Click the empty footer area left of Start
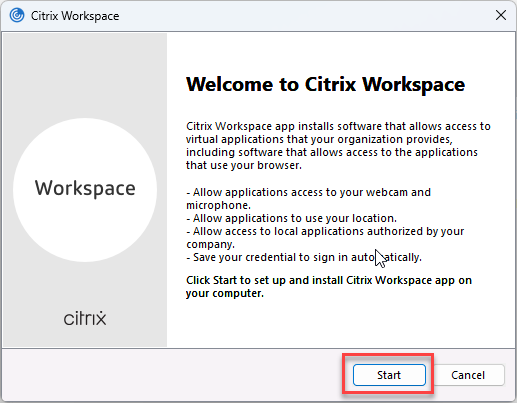The image size is (517, 403). pyautogui.click(x=172, y=375)
